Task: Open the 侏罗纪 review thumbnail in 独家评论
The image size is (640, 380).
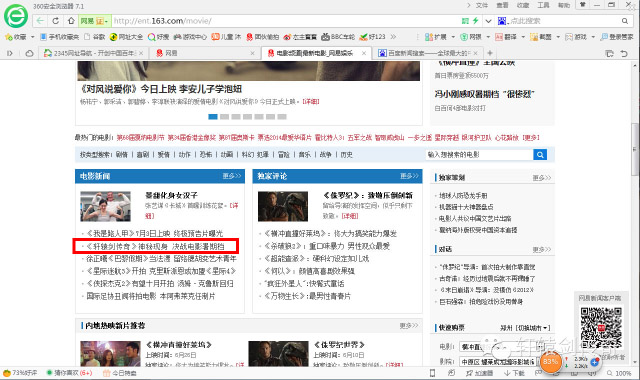Action: [283, 207]
